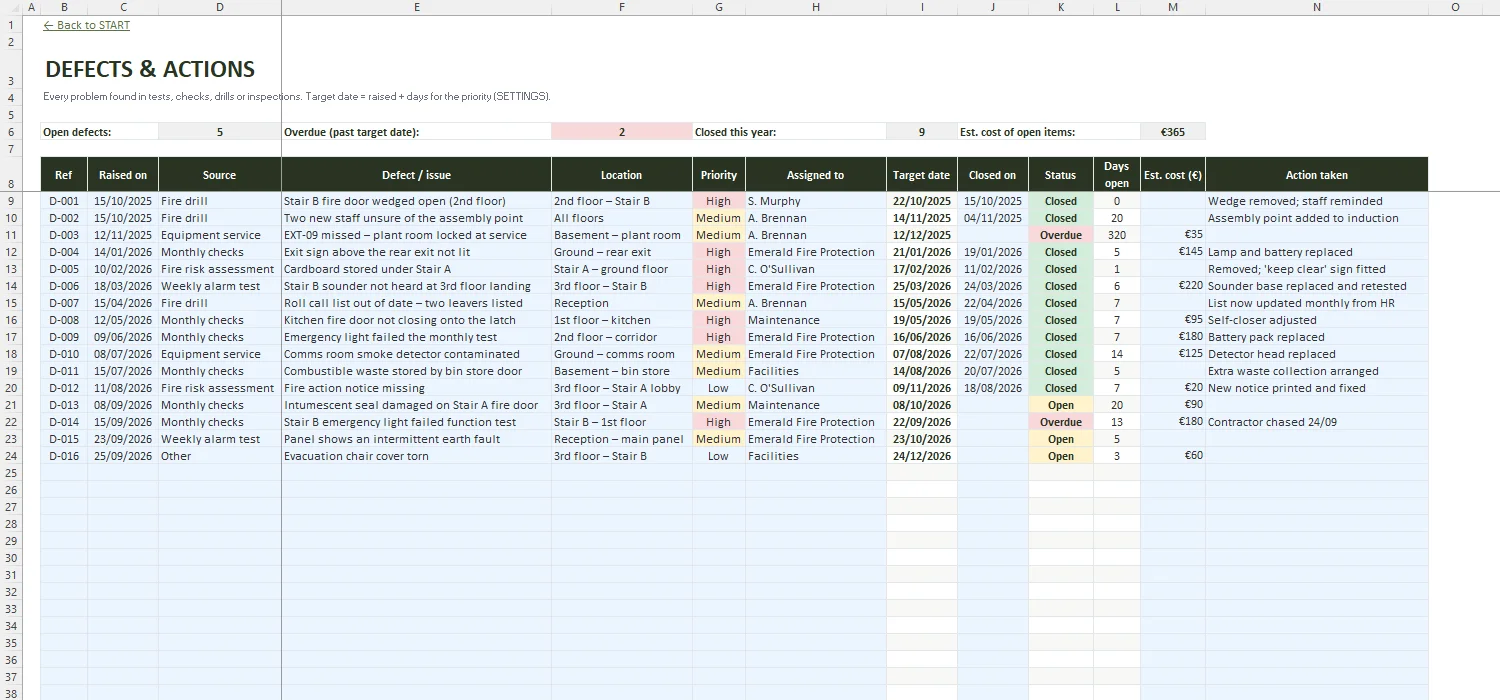Select closed on date 04/11/2025
1500x700 pixels.
click(993, 218)
